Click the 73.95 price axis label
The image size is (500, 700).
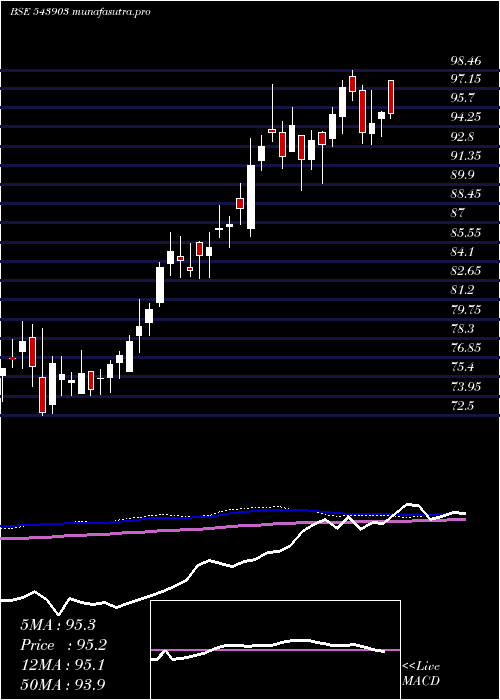(466, 386)
